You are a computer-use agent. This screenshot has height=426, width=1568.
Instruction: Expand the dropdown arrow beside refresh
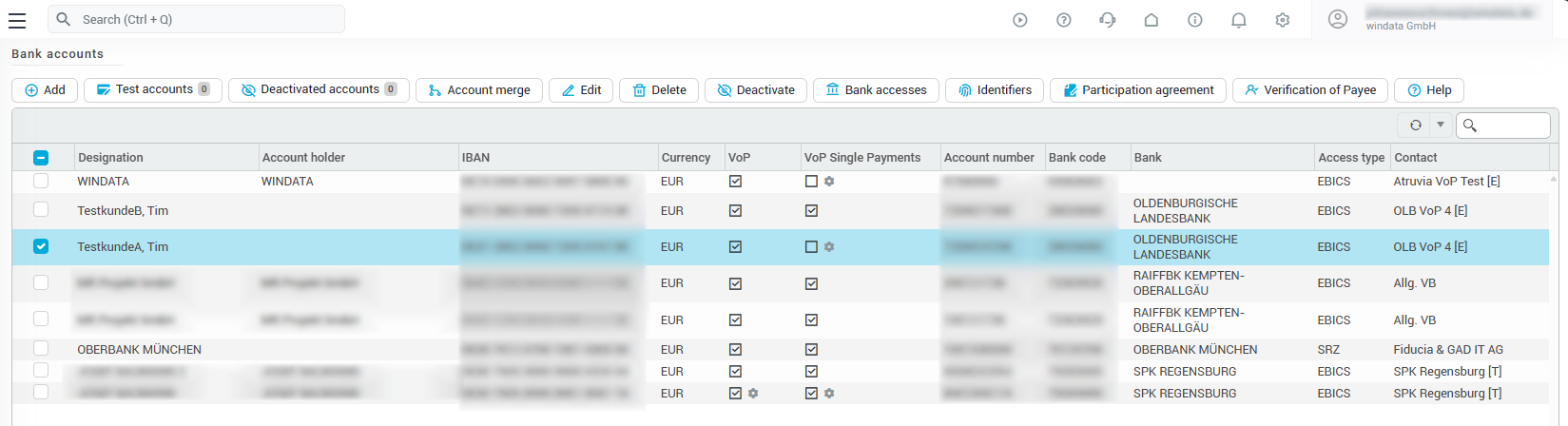1441,126
